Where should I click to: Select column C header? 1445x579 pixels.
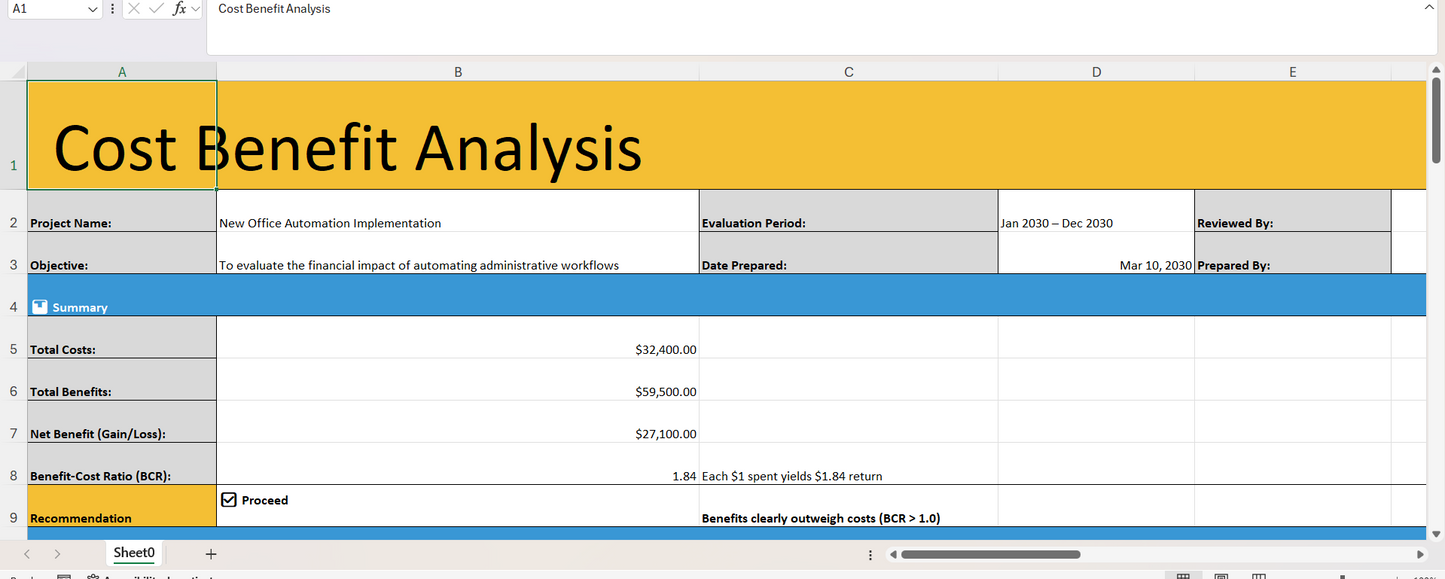848,72
